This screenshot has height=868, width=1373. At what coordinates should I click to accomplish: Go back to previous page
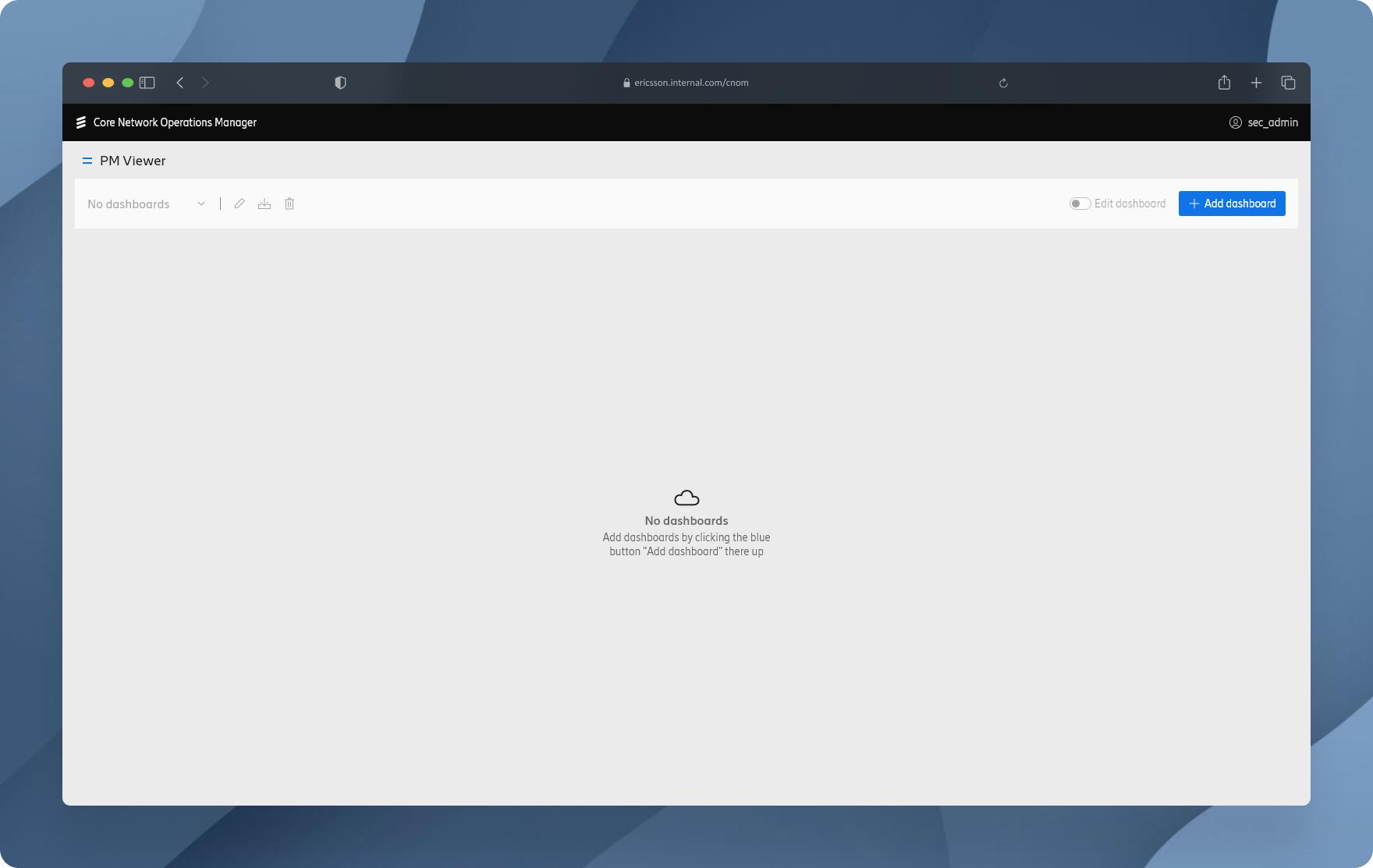click(x=180, y=83)
